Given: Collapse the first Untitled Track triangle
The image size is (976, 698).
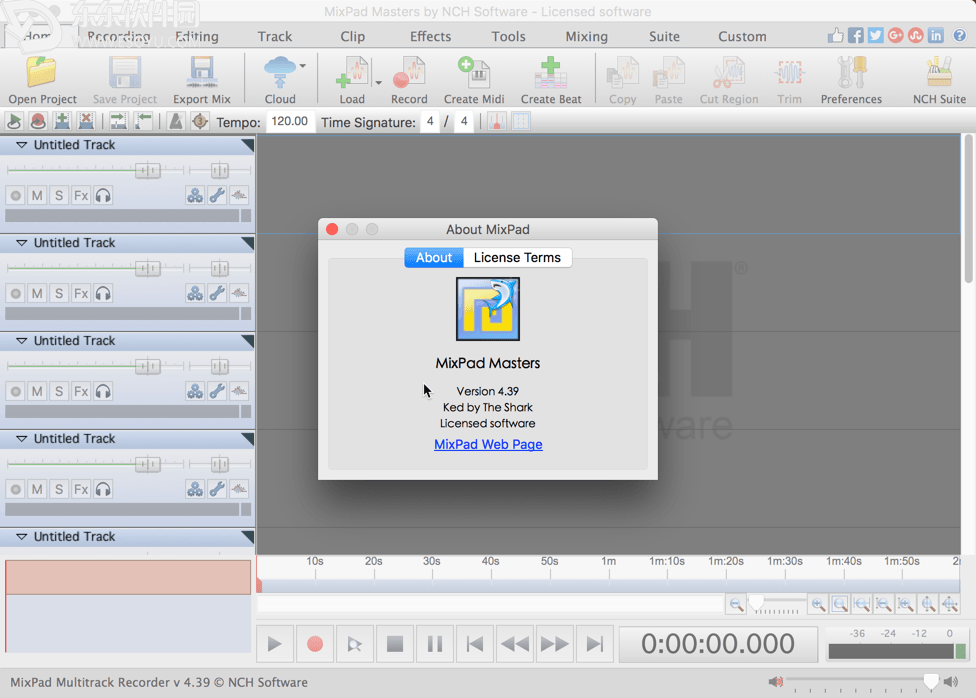Looking at the screenshot, I should point(21,145).
